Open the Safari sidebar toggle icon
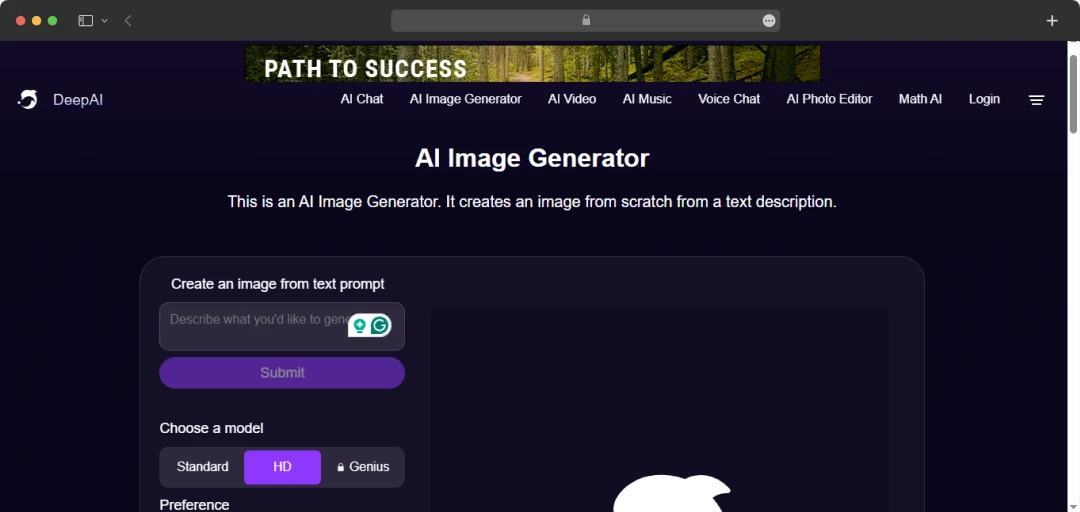The image size is (1080, 512). pyautogui.click(x=85, y=21)
